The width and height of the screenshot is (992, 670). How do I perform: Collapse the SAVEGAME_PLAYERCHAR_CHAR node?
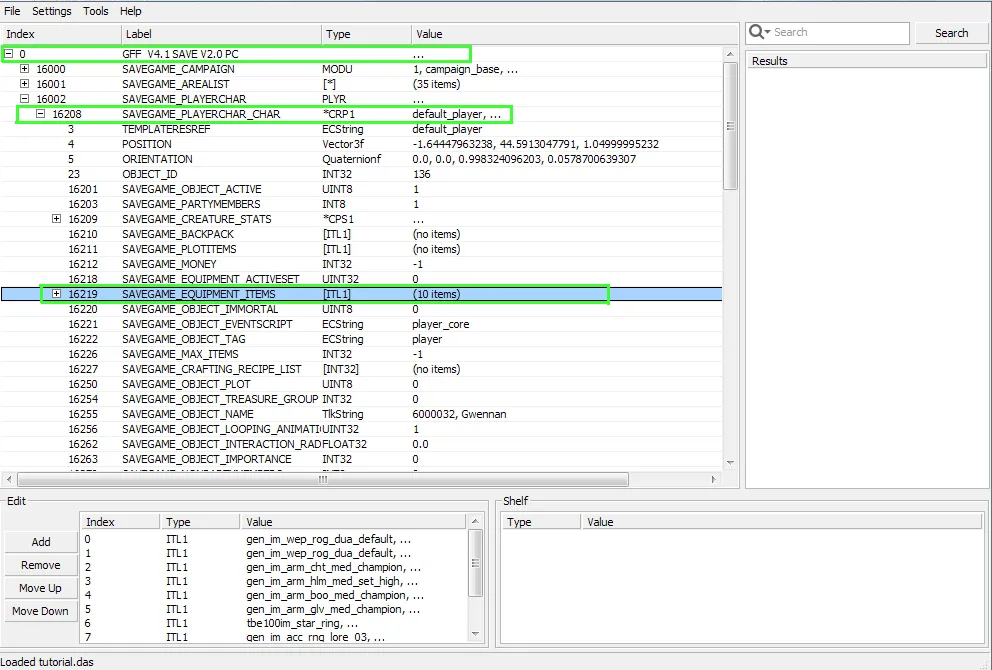click(41, 114)
